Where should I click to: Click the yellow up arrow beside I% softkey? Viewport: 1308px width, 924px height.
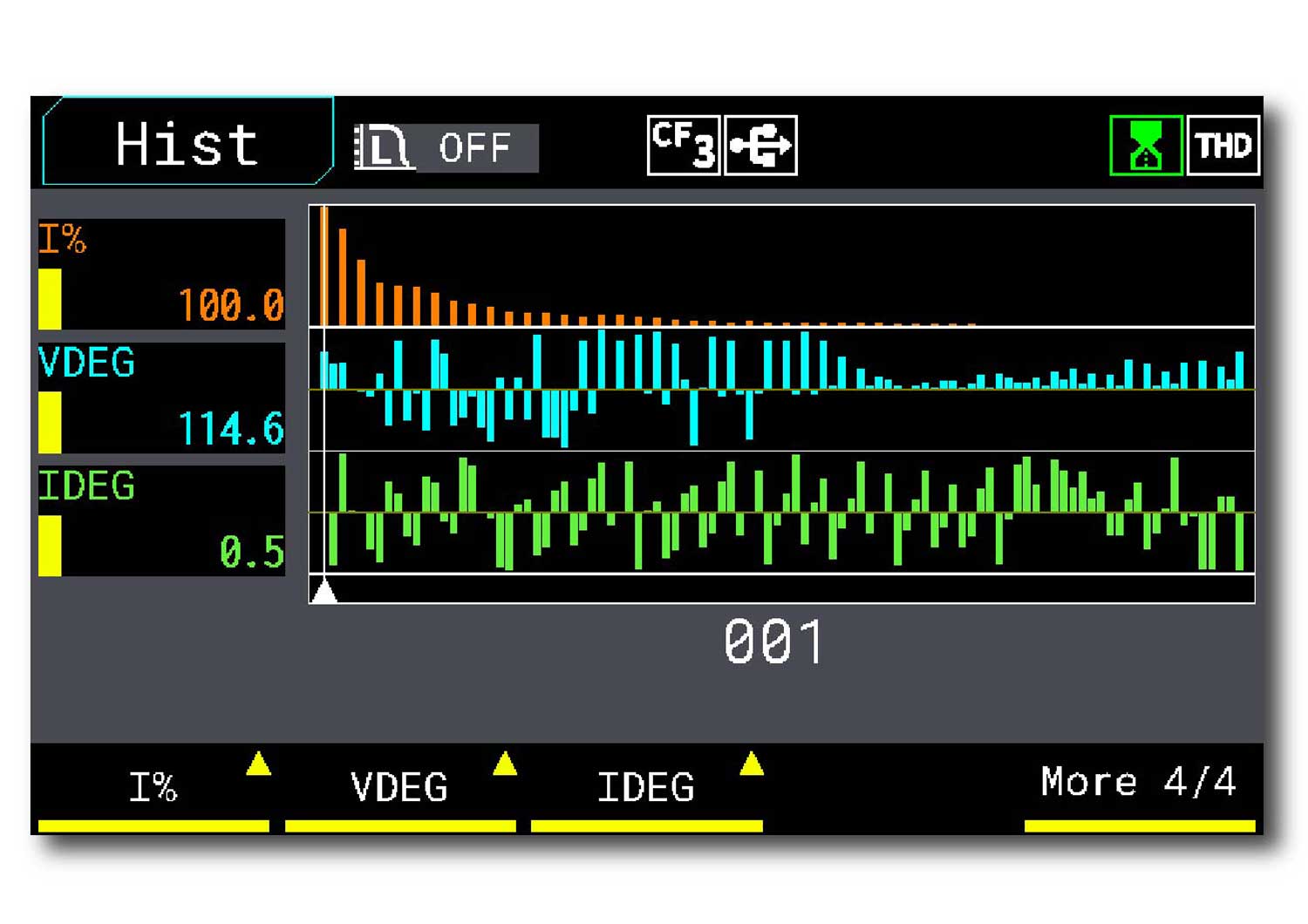click(258, 764)
